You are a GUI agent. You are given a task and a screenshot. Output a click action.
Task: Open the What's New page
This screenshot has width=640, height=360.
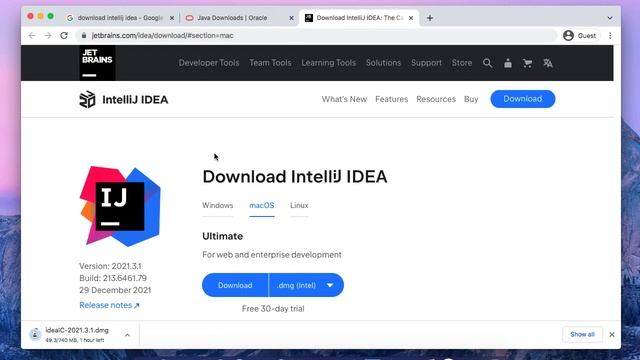(344, 99)
